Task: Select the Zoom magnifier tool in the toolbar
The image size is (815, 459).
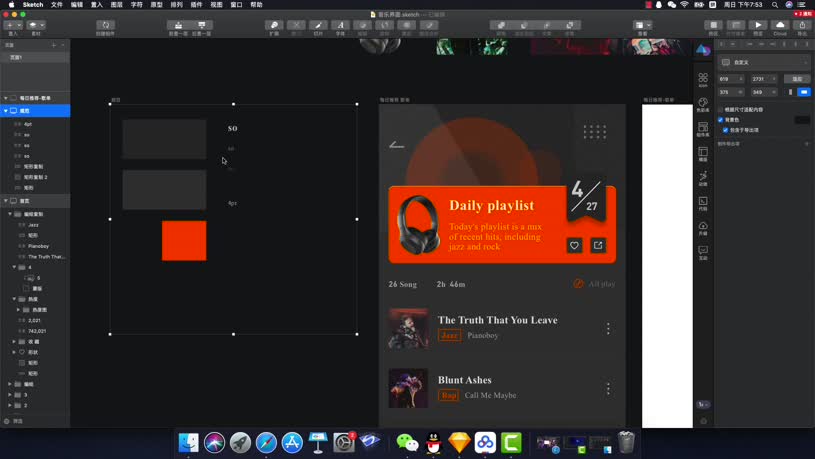Action: point(274,25)
